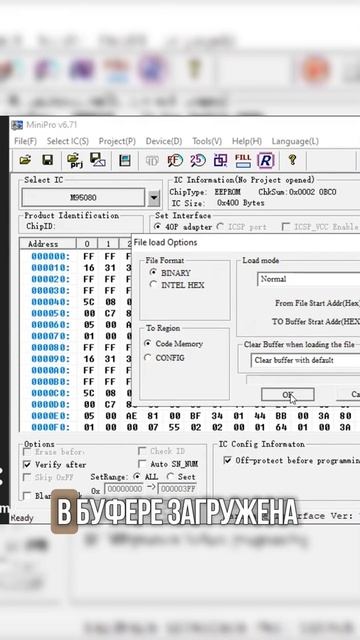
Task: Click address row 0000E0:
Action: [x=50, y=416]
